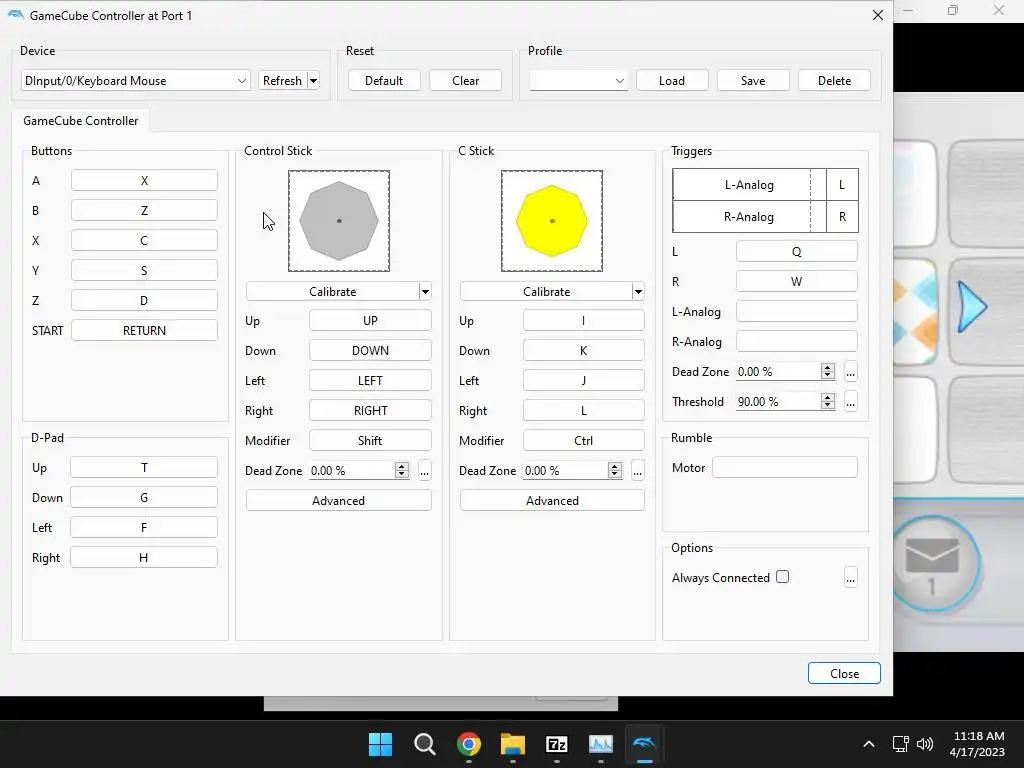Click empty L-Analog binding field
This screenshot has width=1024, height=768.
click(x=797, y=312)
